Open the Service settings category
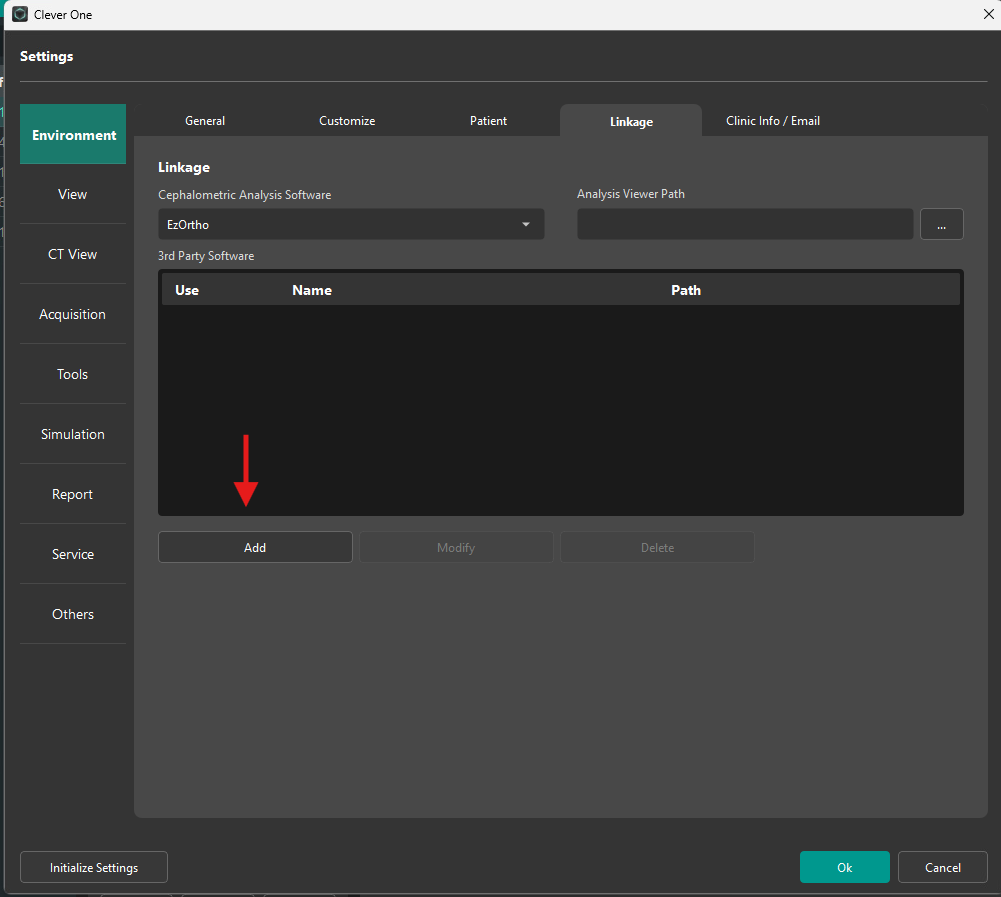This screenshot has height=897, width=1001. (x=73, y=554)
